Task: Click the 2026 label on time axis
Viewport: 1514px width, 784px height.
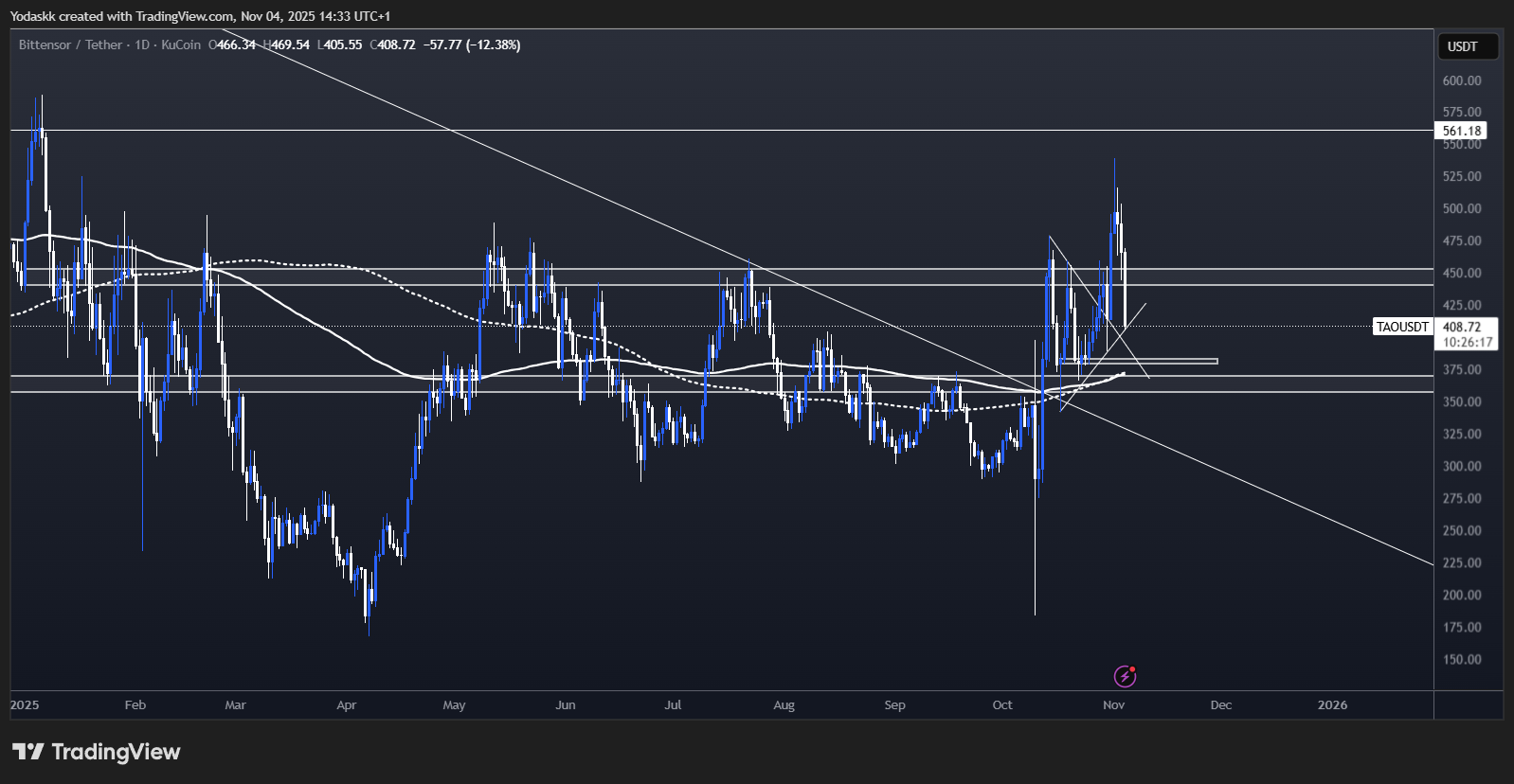Action: coord(1332,704)
